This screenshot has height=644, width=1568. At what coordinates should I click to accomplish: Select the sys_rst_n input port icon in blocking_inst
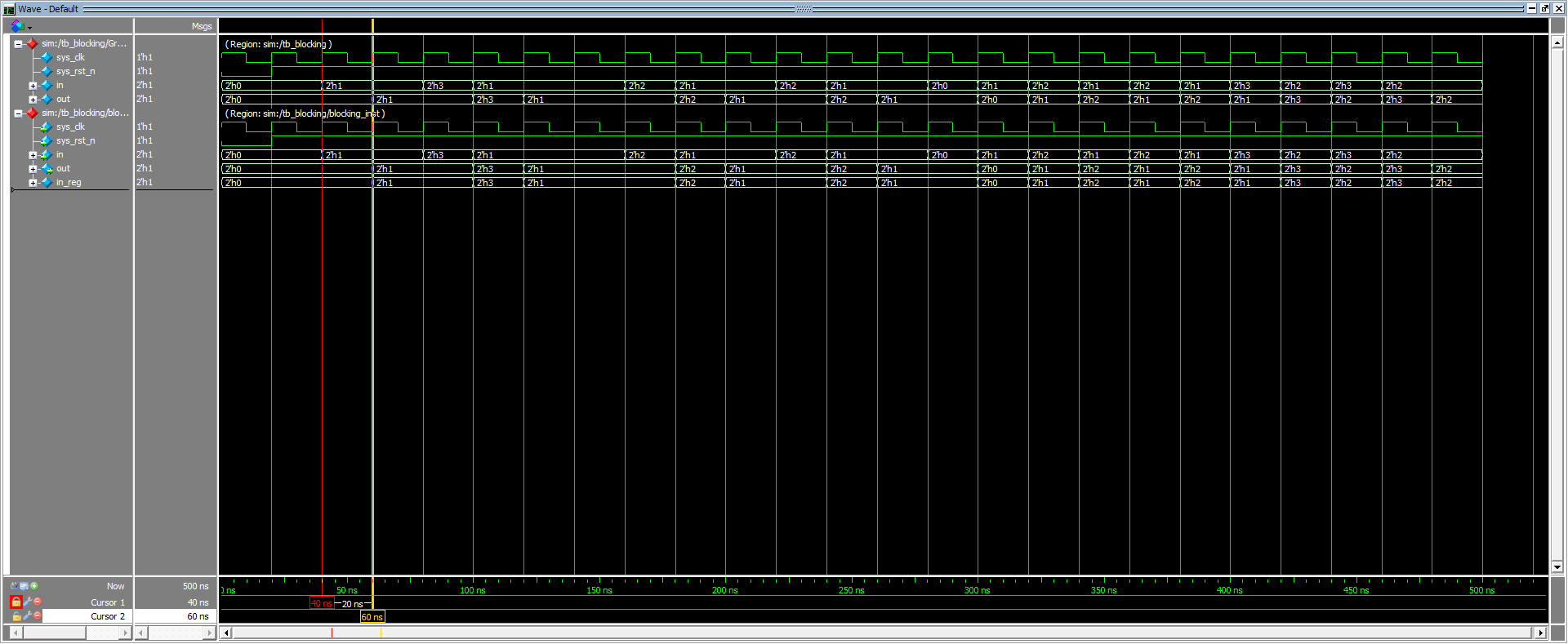(x=47, y=141)
